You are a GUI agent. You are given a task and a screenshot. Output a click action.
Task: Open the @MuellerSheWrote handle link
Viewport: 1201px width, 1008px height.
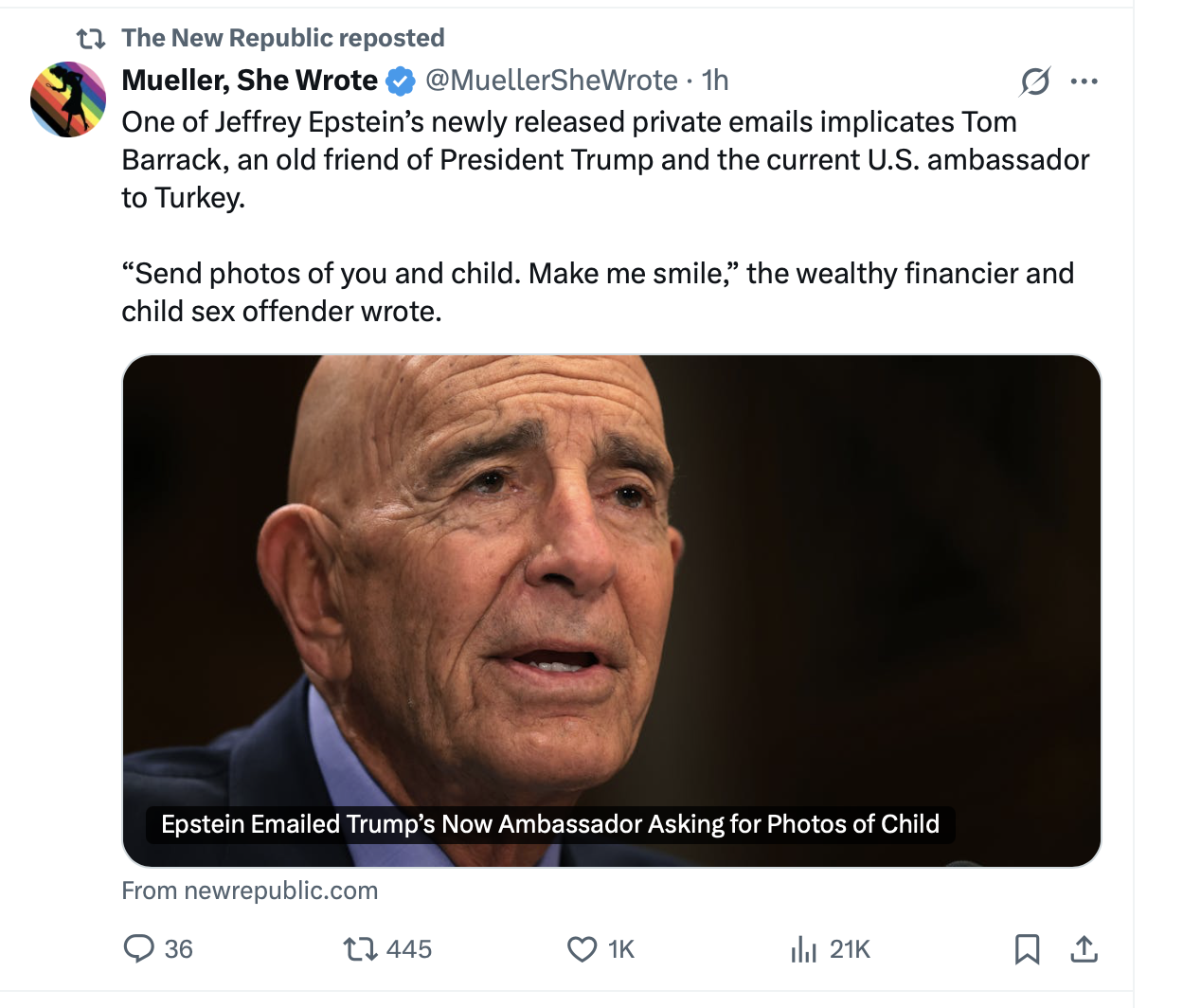[551, 81]
